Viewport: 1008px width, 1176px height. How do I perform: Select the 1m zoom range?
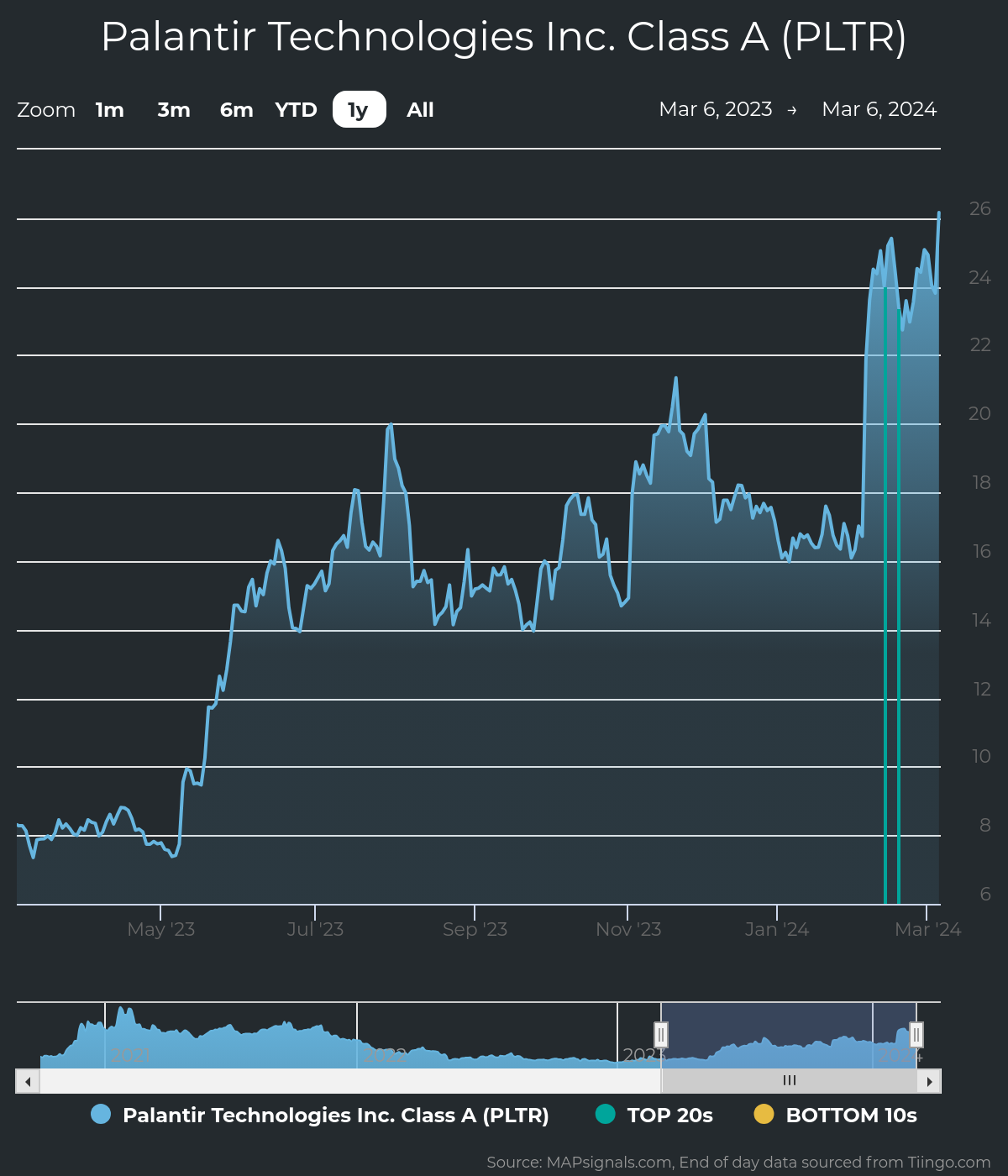[x=110, y=110]
